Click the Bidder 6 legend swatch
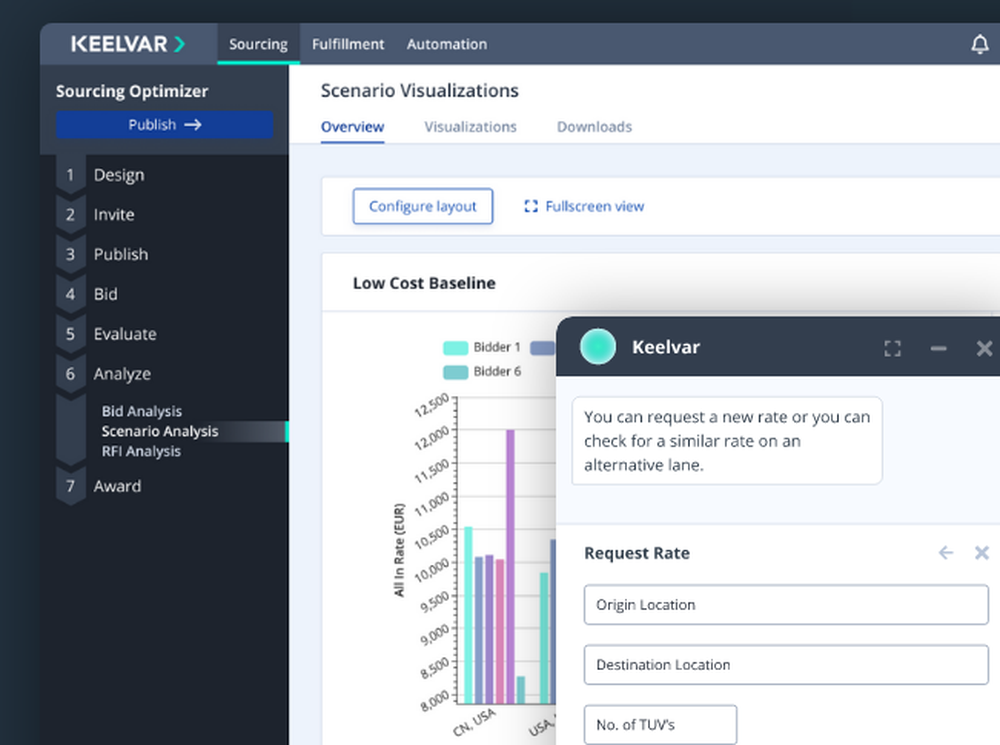The image size is (1000, 745). click(455, 372)
